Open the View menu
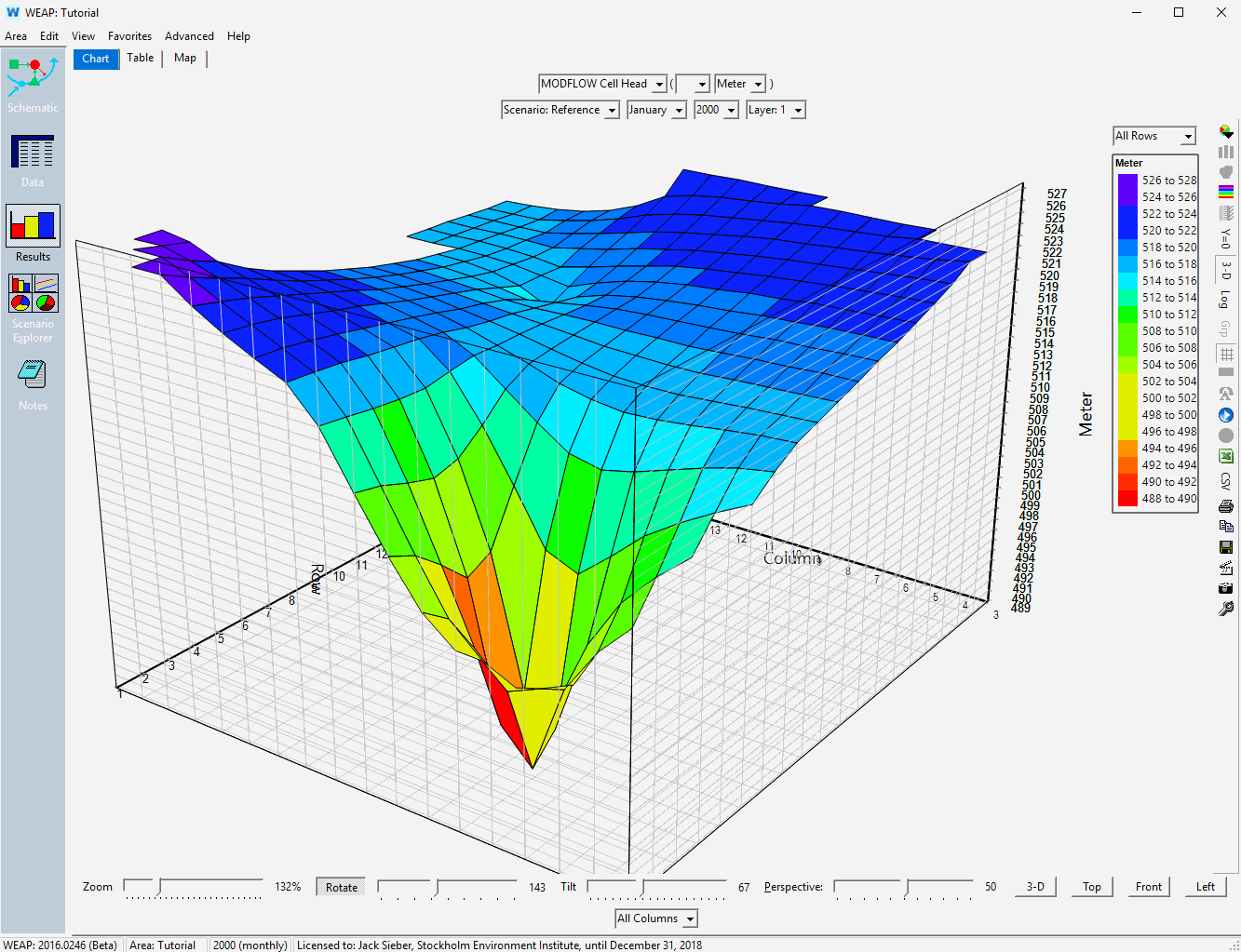This screenshot has height=952, width=1241. pos(83,36)
